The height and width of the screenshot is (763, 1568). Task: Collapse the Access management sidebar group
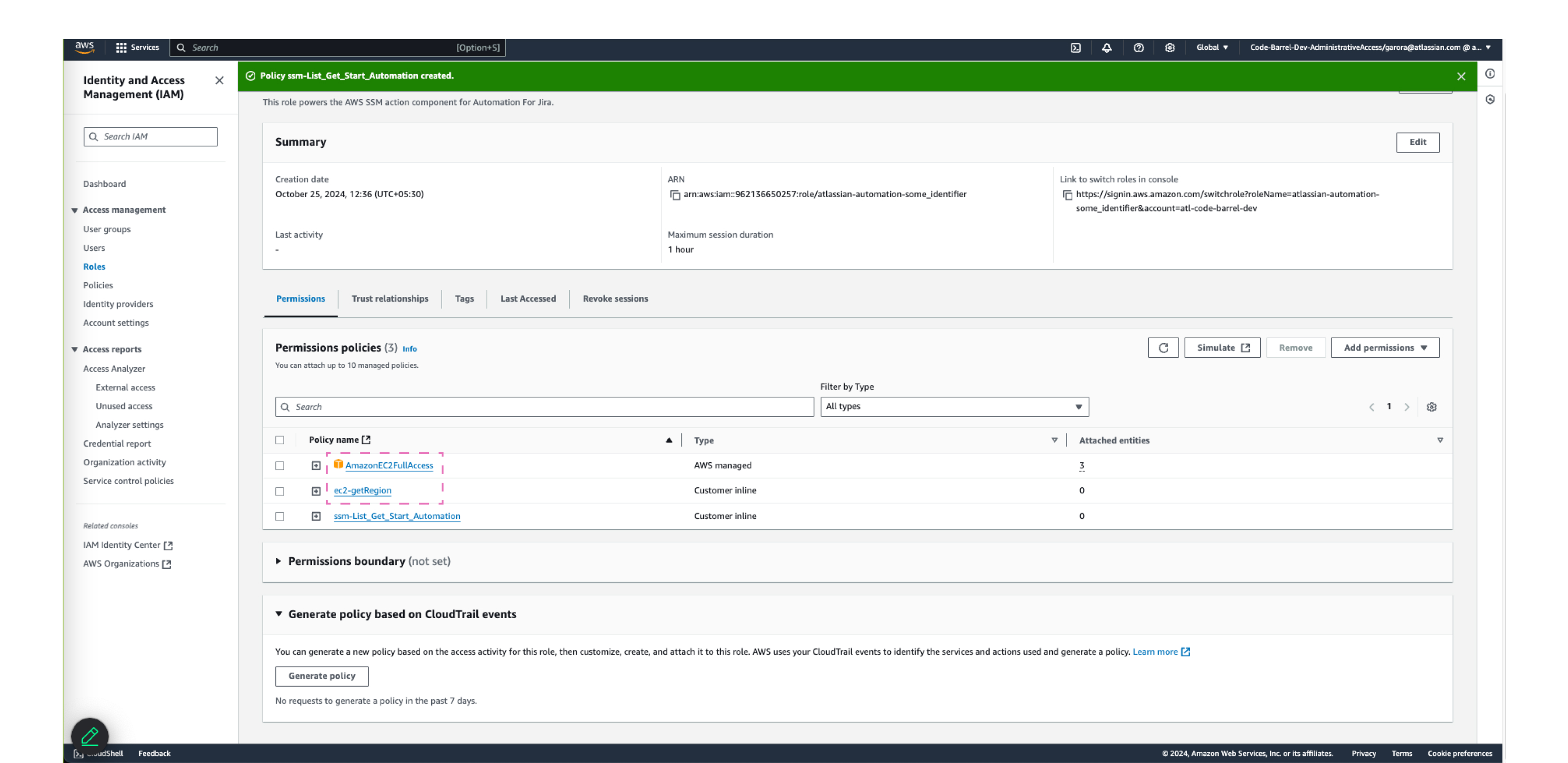point(74,210)
